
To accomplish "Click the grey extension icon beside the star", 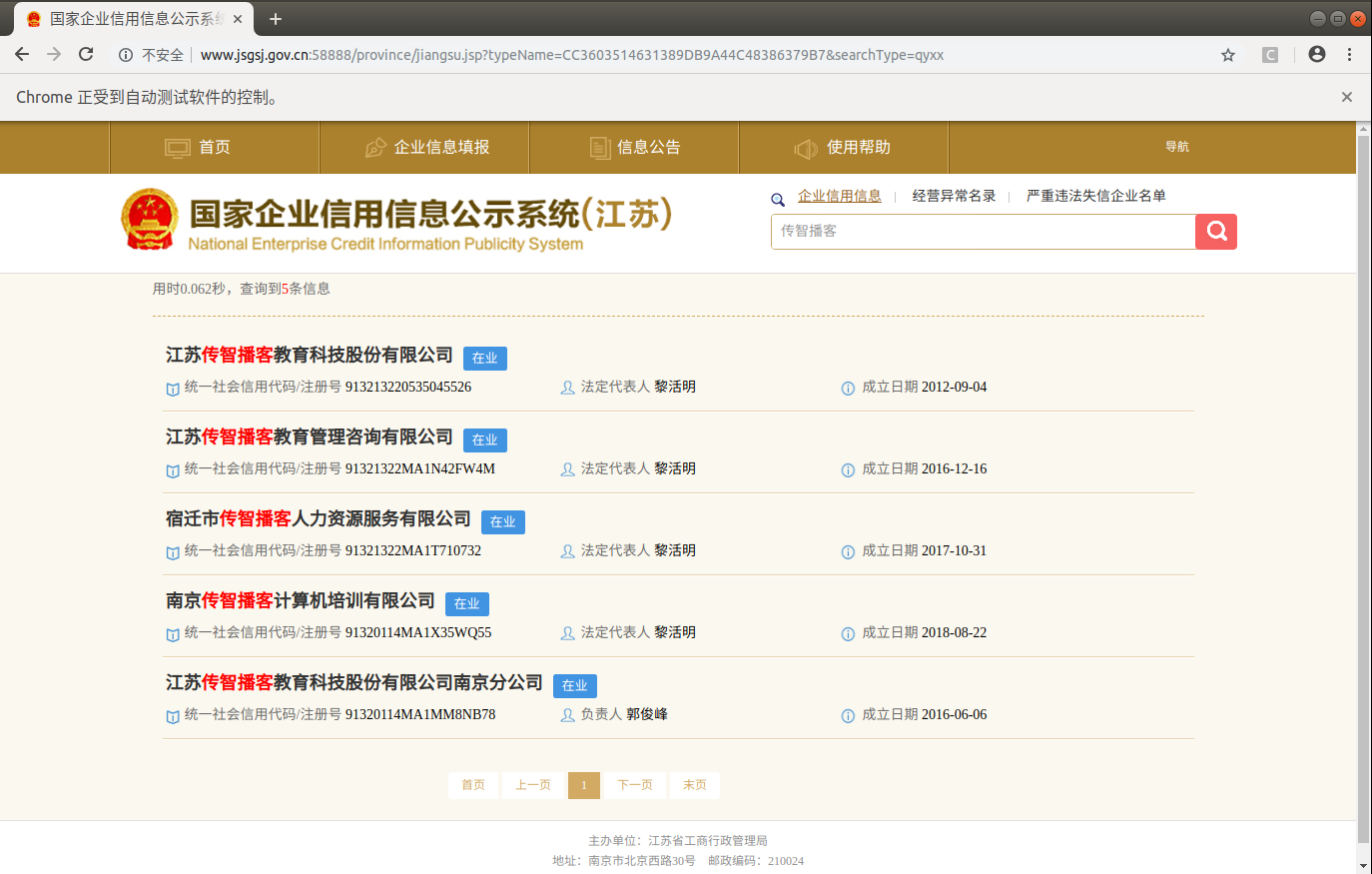I will coord(1270,55).
